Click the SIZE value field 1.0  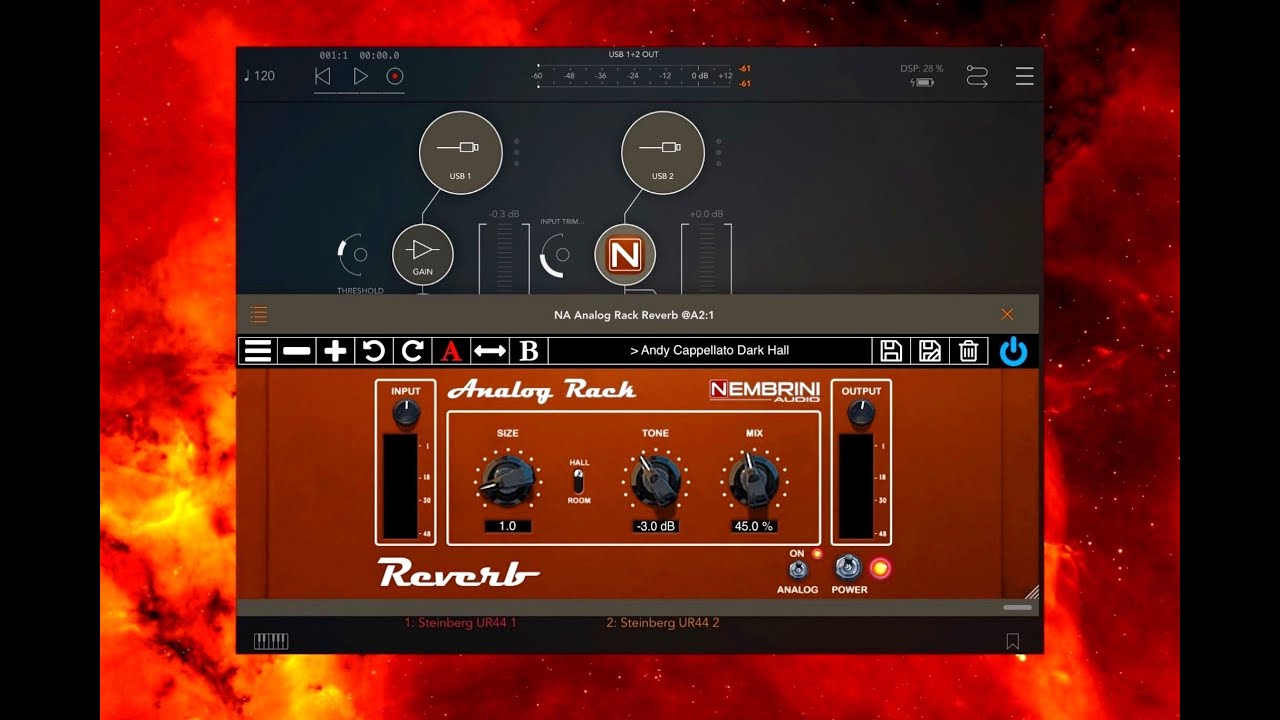pos(508,526)
